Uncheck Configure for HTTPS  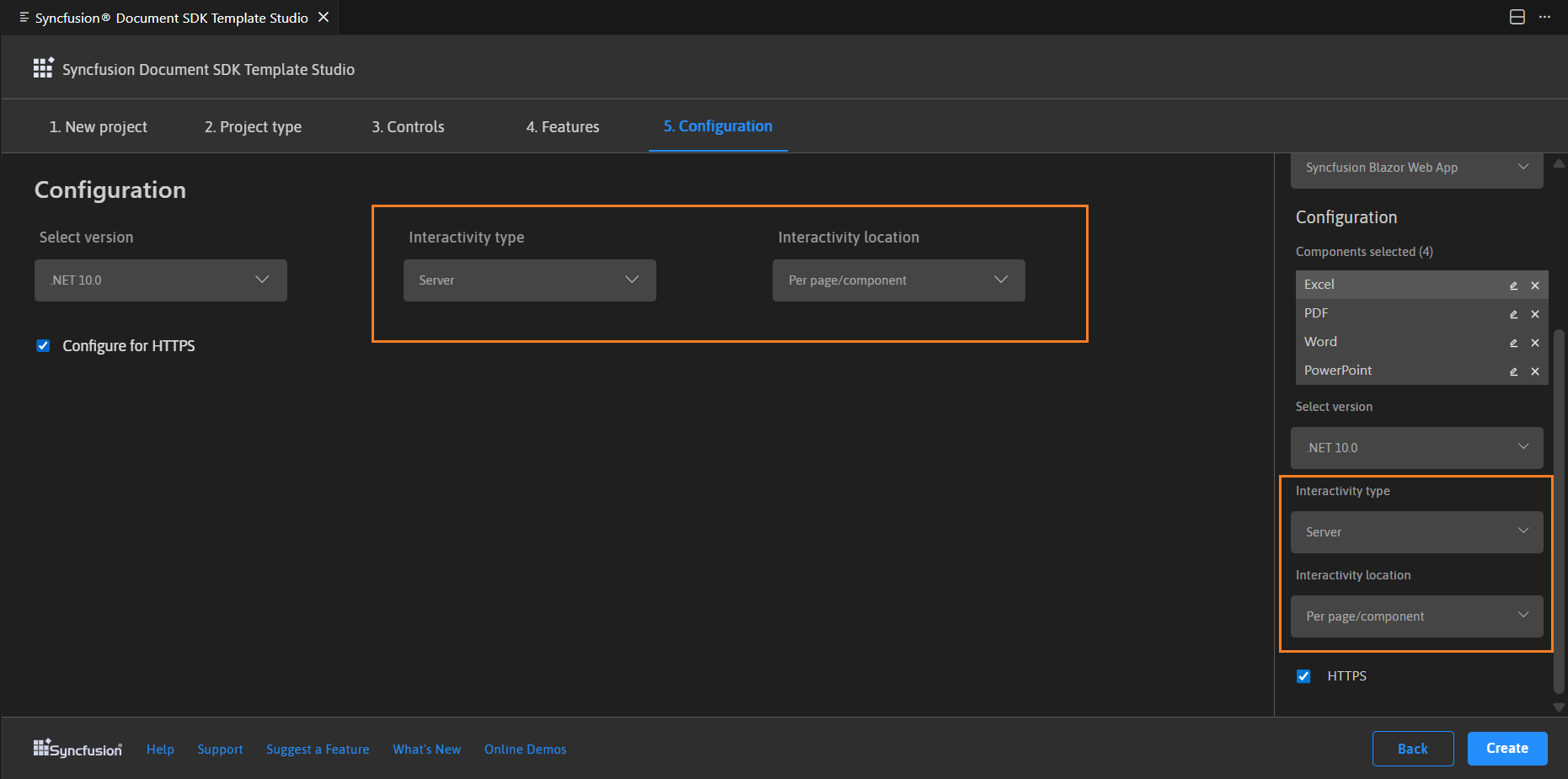click(x=43, y=345)
